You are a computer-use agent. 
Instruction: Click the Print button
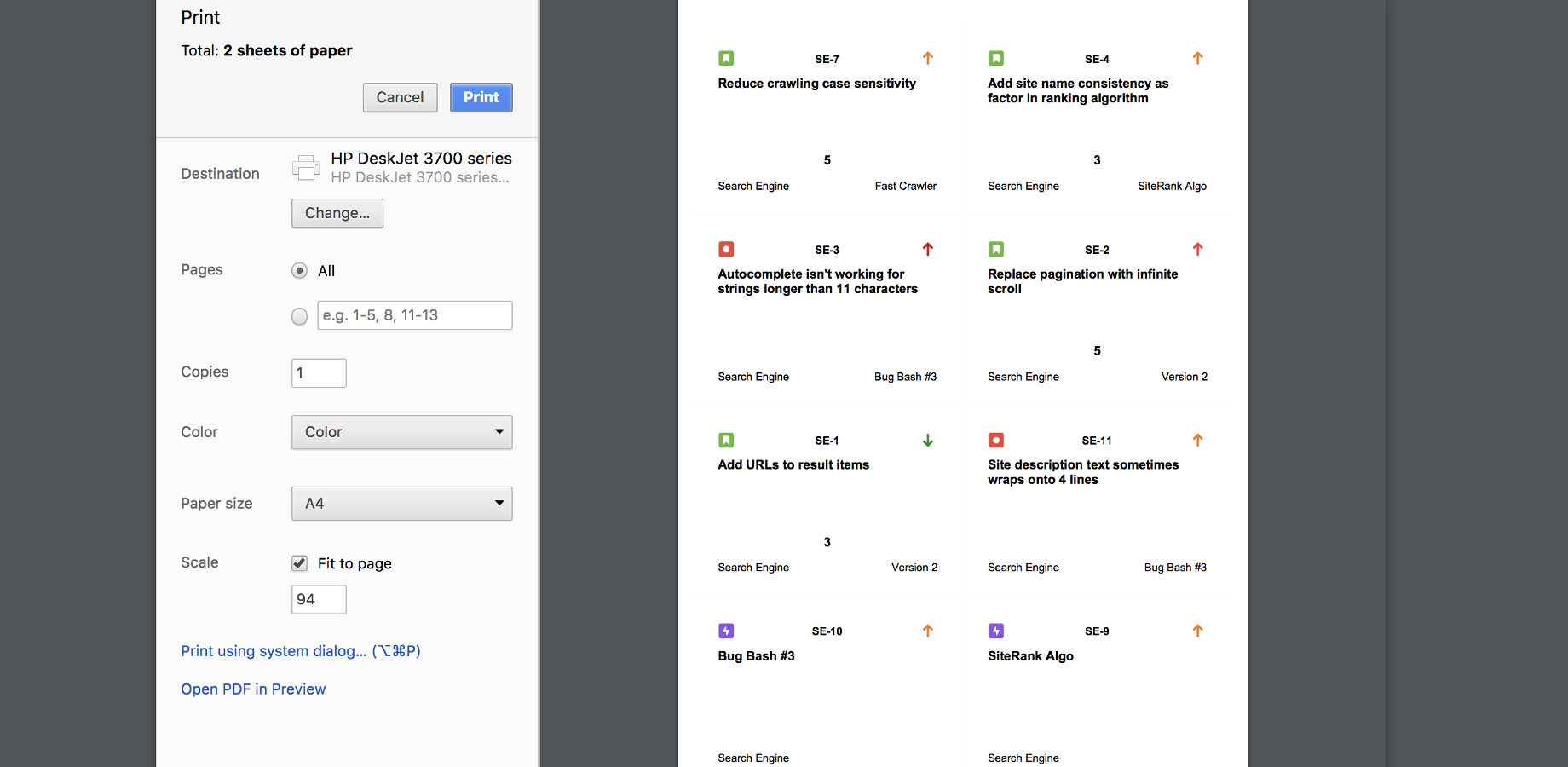coord(481,97)
